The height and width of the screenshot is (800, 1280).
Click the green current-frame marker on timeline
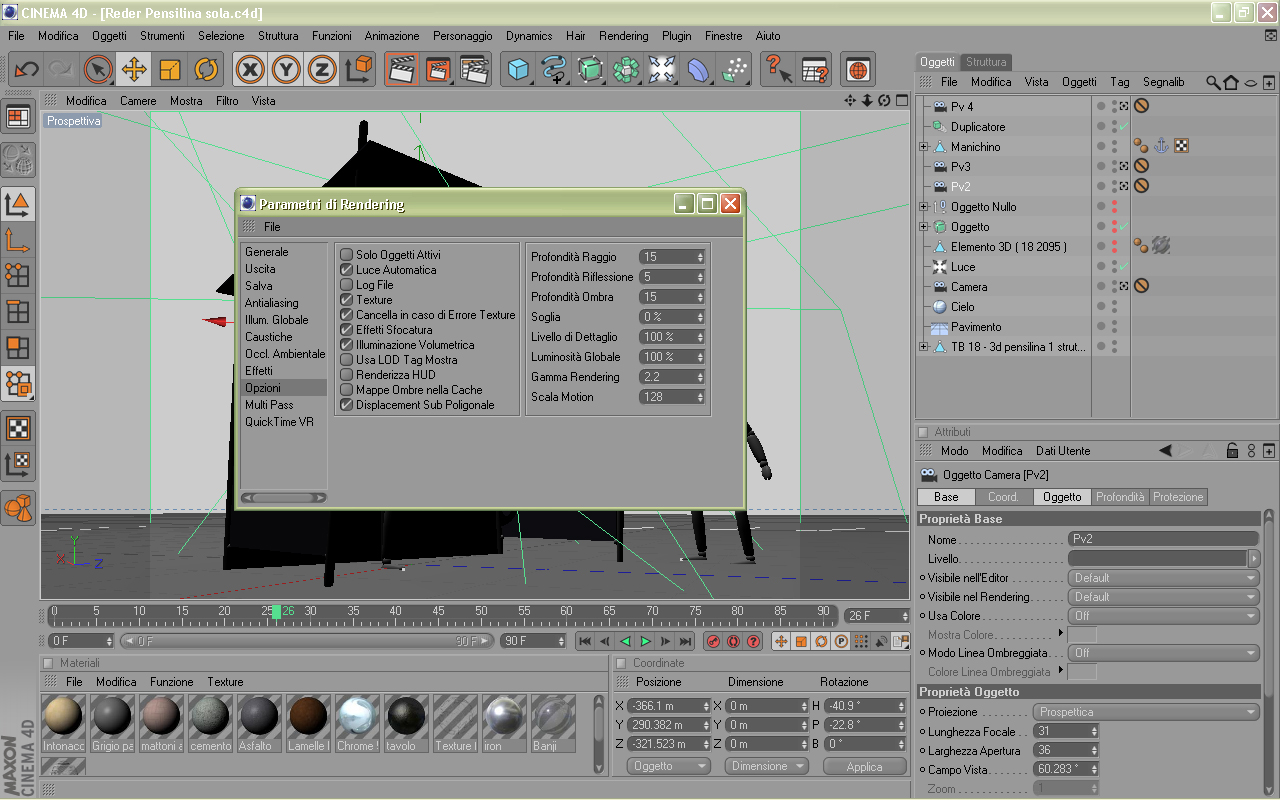pyautogui.click(x=276, y=612)
